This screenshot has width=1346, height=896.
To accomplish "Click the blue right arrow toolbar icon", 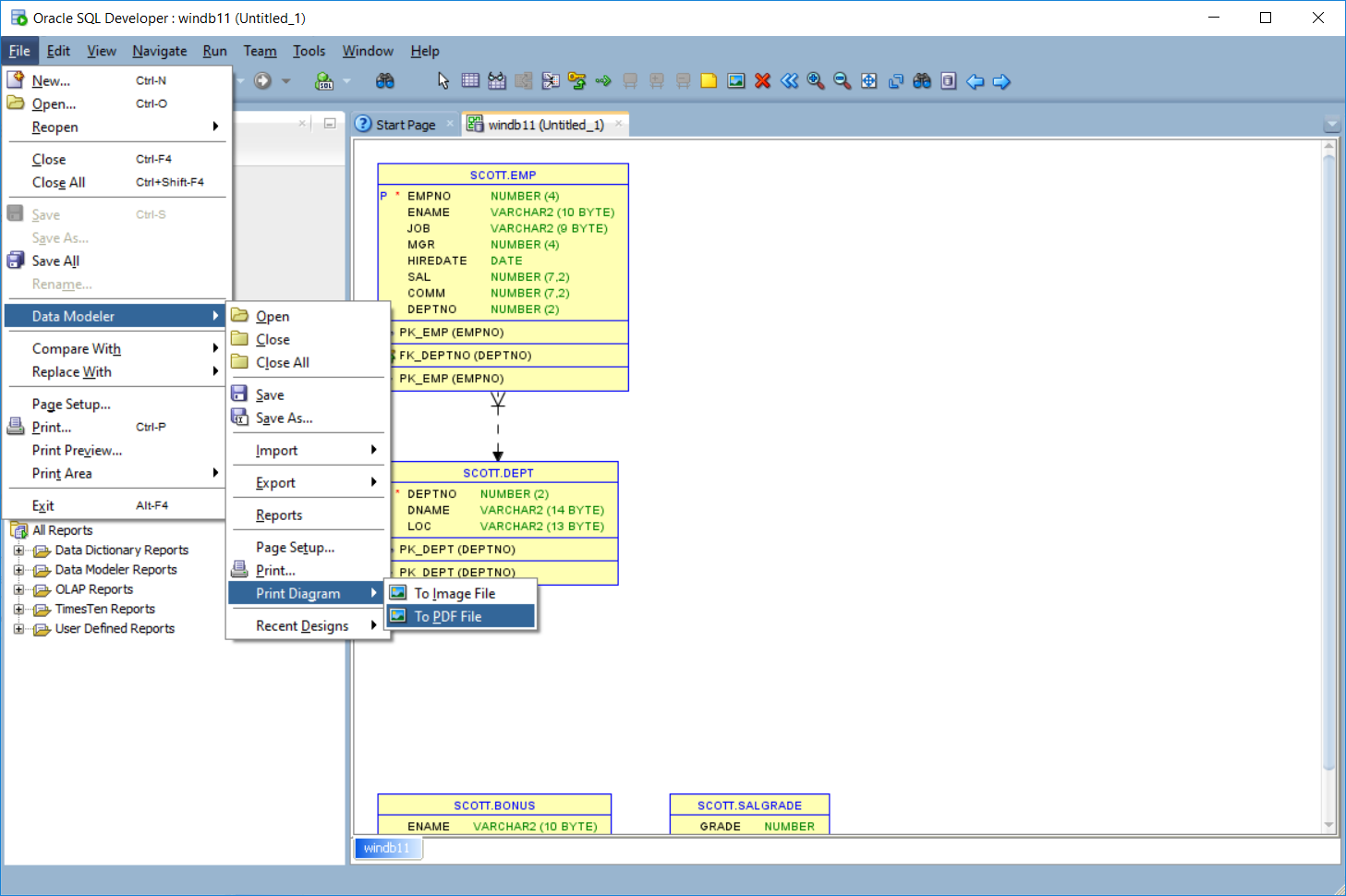I will 1001,81.
